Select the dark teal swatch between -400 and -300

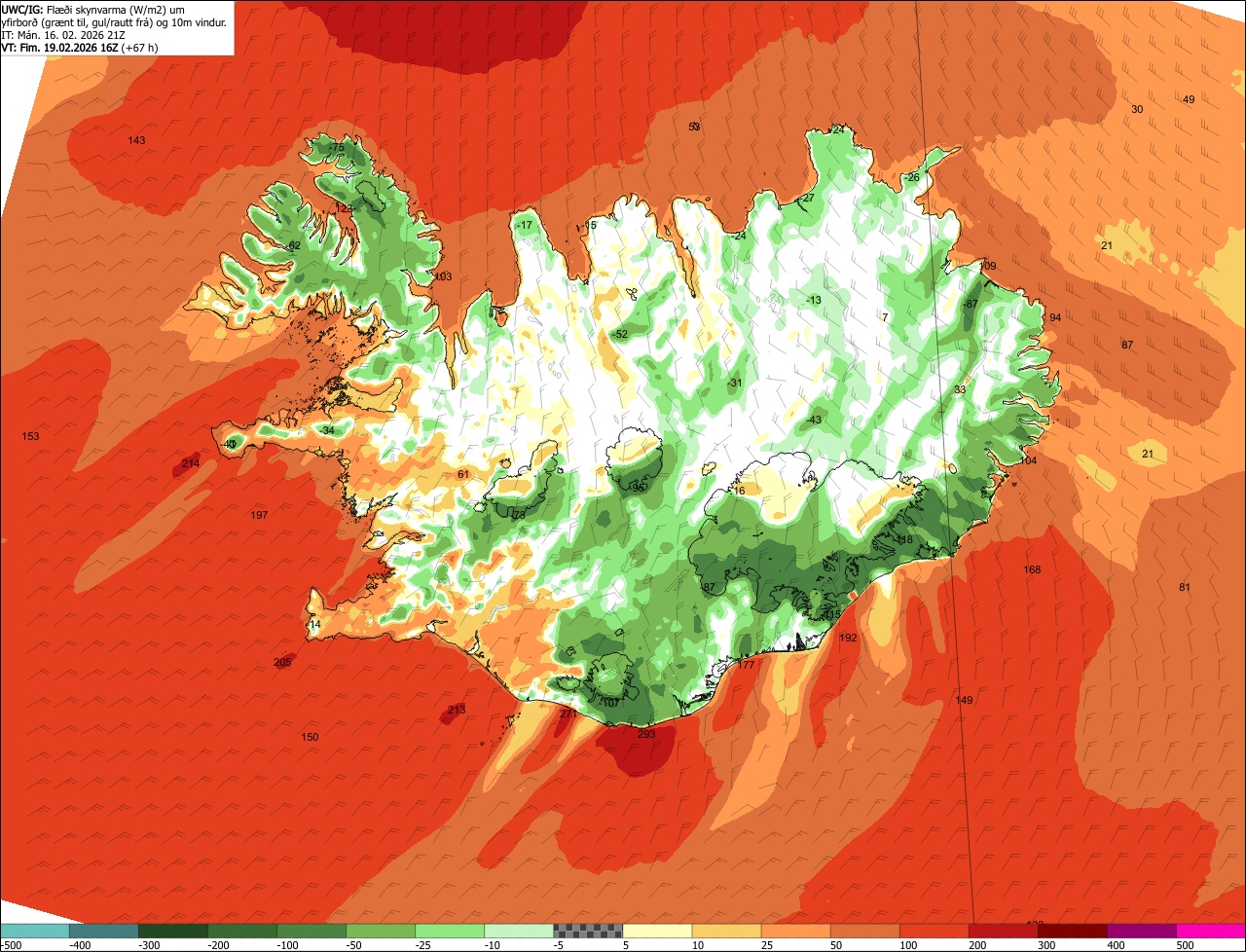tap(104, 931)
